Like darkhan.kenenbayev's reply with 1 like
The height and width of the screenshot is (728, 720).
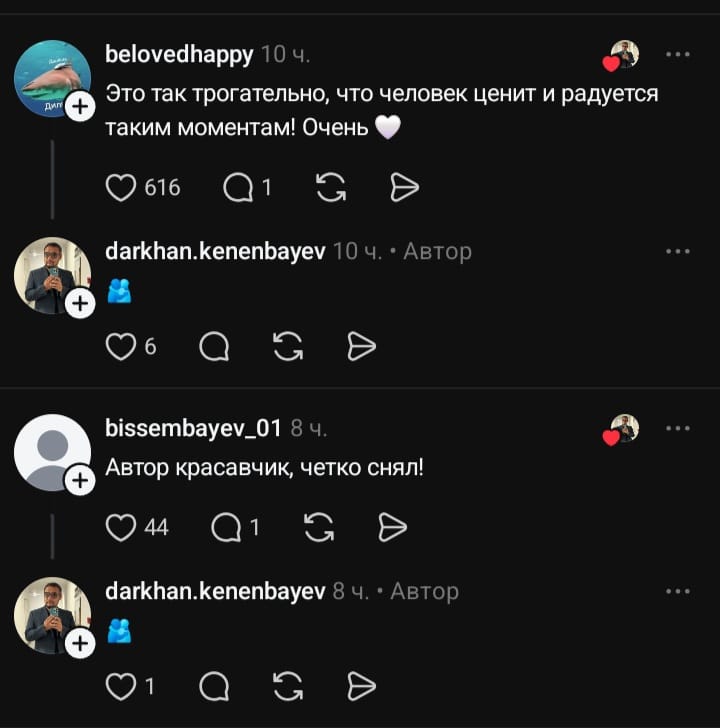point(121,686)
